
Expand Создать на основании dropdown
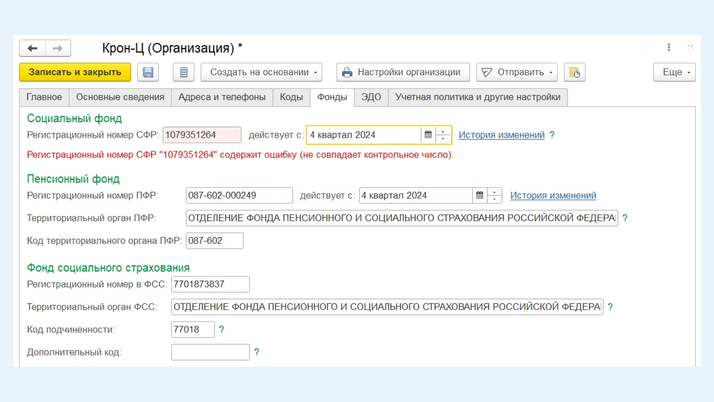point(261,72)
